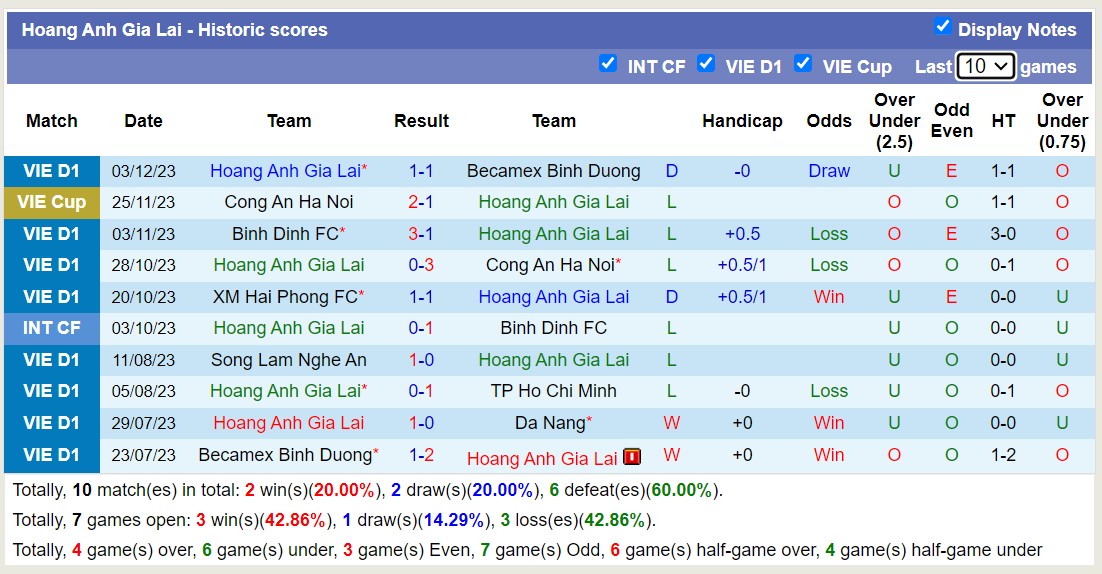Click the Hoang Anh Gia Lai - Historic scores title
The image size is (1102, 574).
click(x=174, y=30)
